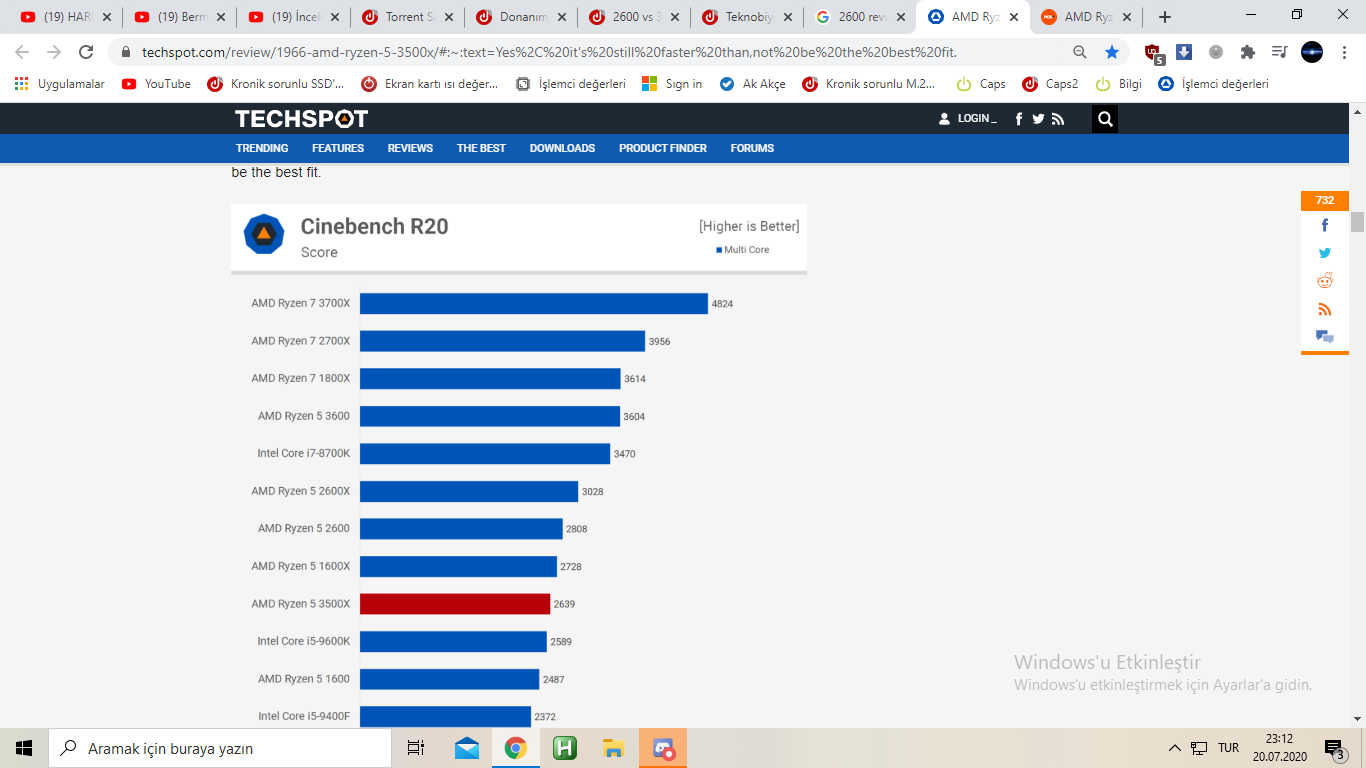Open Windows Start menu

coord(24,748)
